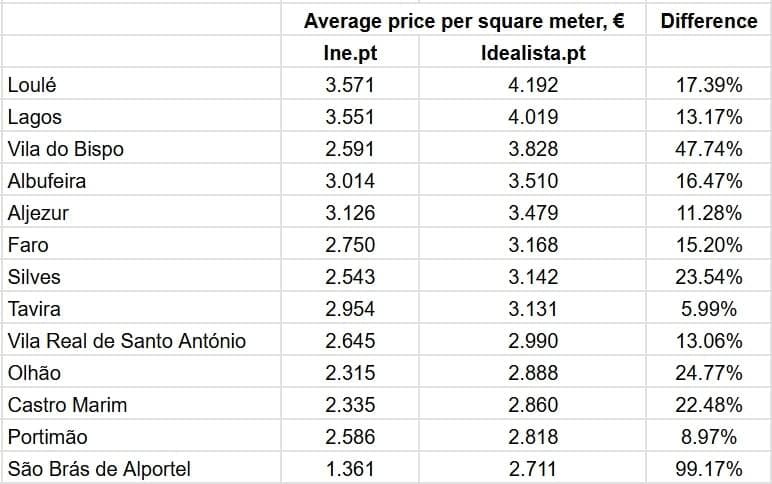Click the Idealista.pt column header
Image resolution: width=772 pixels, height=484 pixels.
coord(533,53)
